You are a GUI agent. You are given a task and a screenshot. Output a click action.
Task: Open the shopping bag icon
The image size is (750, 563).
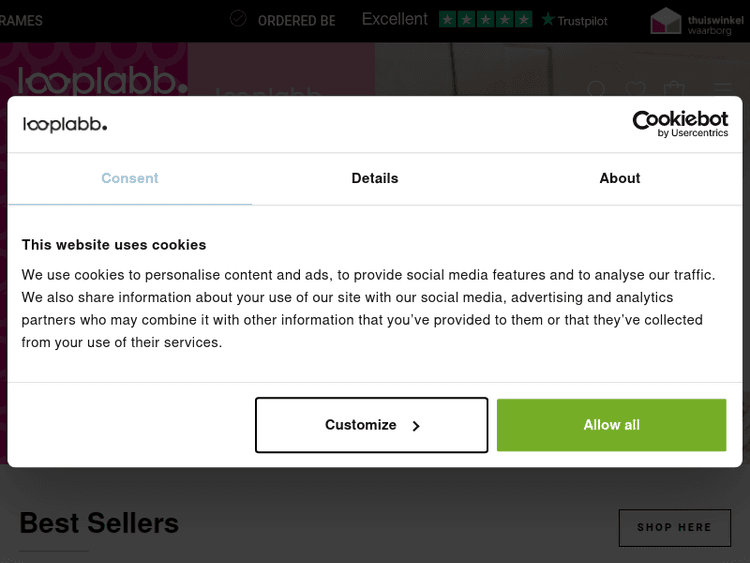[x=675, y=90]
